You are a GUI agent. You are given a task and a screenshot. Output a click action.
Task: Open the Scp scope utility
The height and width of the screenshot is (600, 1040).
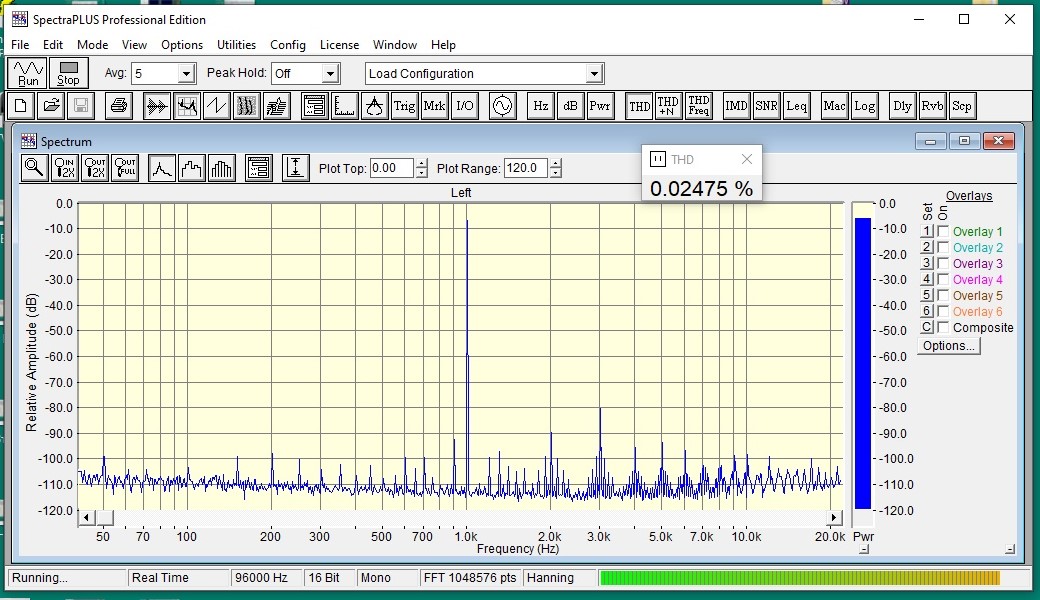(962, 106)
